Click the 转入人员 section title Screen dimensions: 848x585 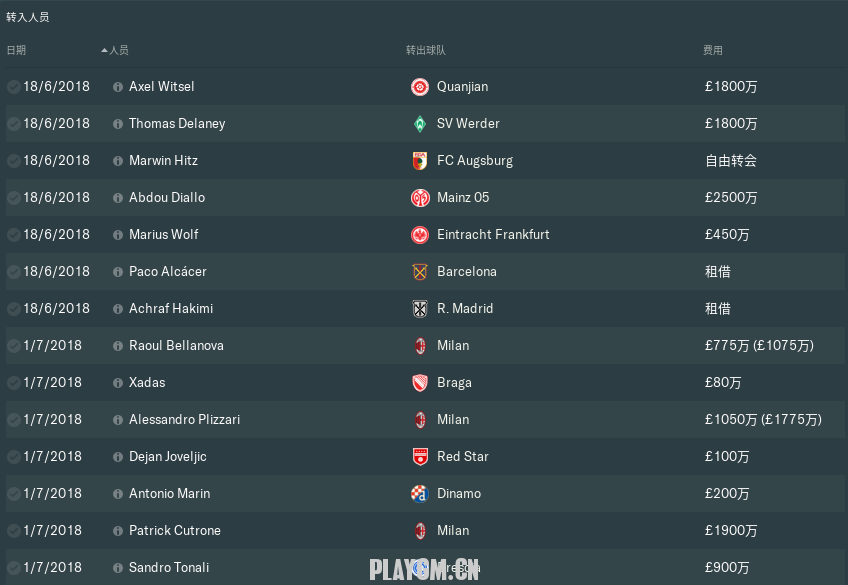[x=28, y=17]
